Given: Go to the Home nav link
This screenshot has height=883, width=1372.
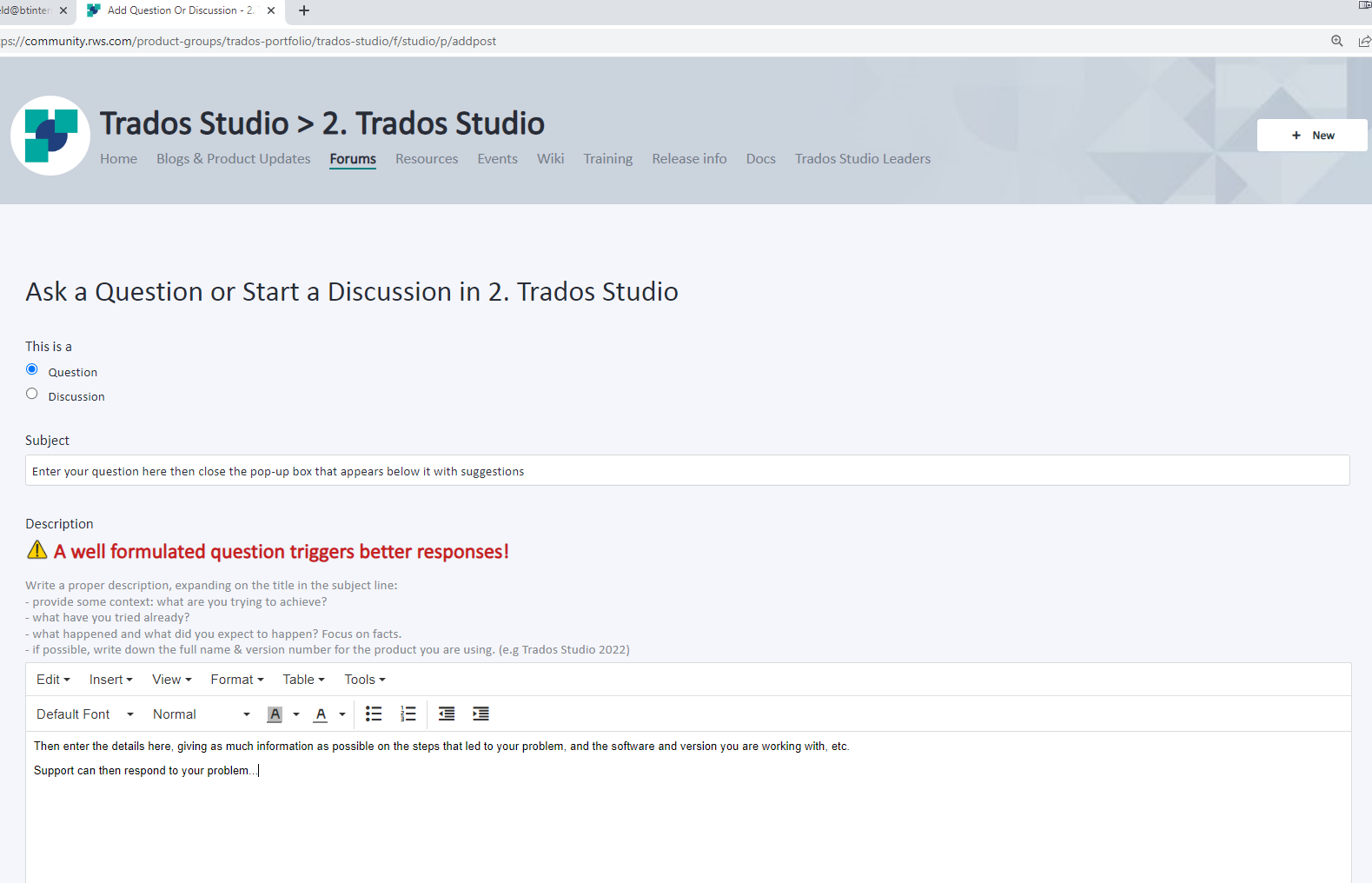Looking at the screenshot, I should (118, 159).
